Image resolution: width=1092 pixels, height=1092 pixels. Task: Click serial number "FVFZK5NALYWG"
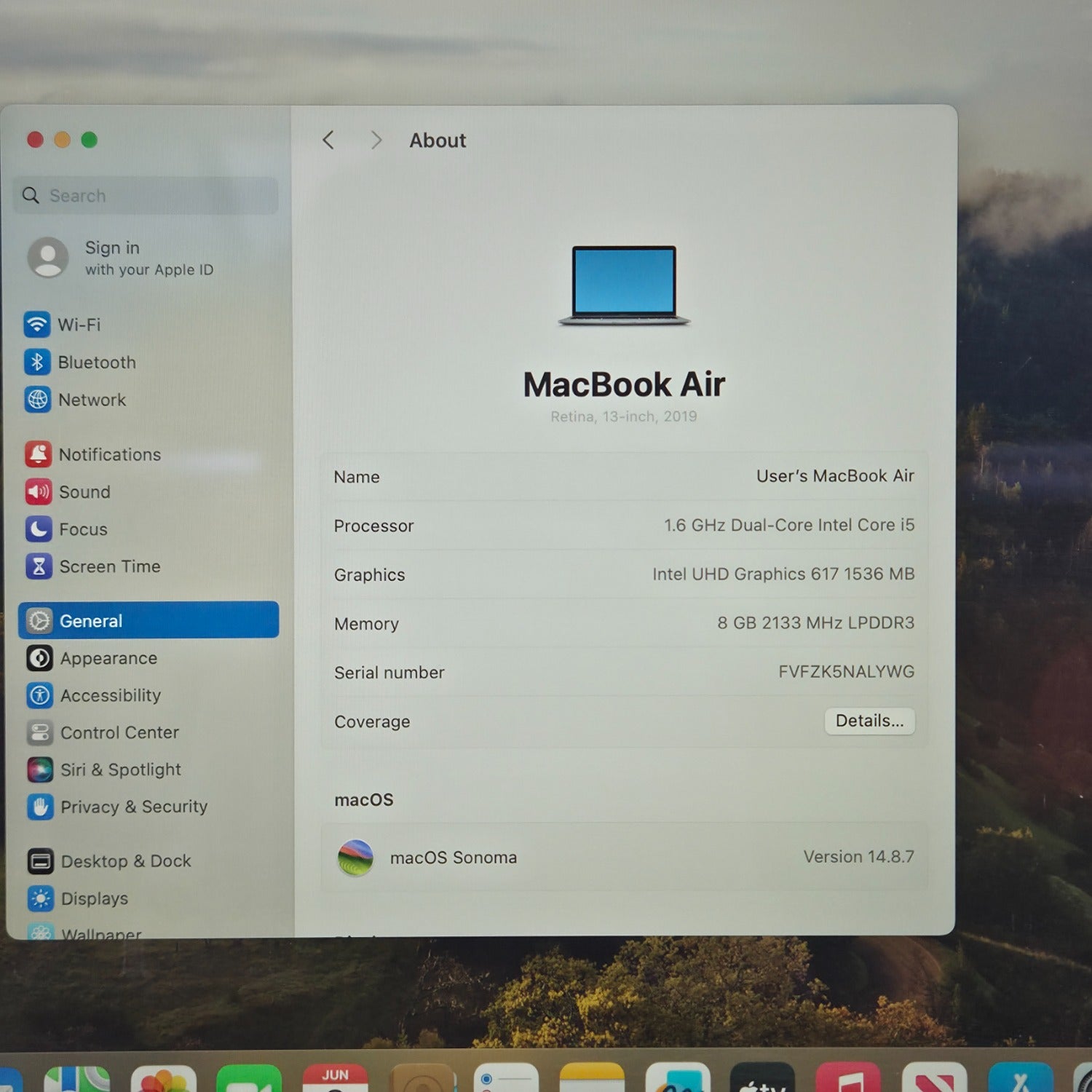pos(846,671)
